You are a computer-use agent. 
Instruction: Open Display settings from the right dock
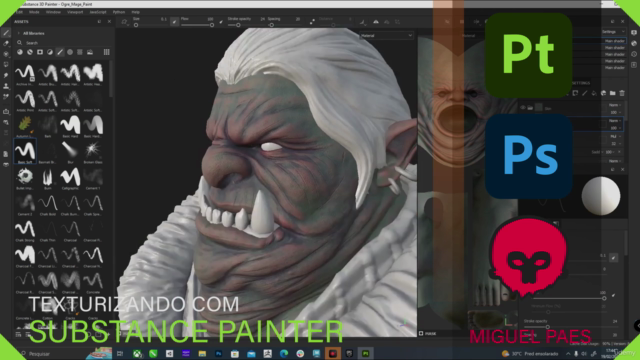click(x=634, y=33)
